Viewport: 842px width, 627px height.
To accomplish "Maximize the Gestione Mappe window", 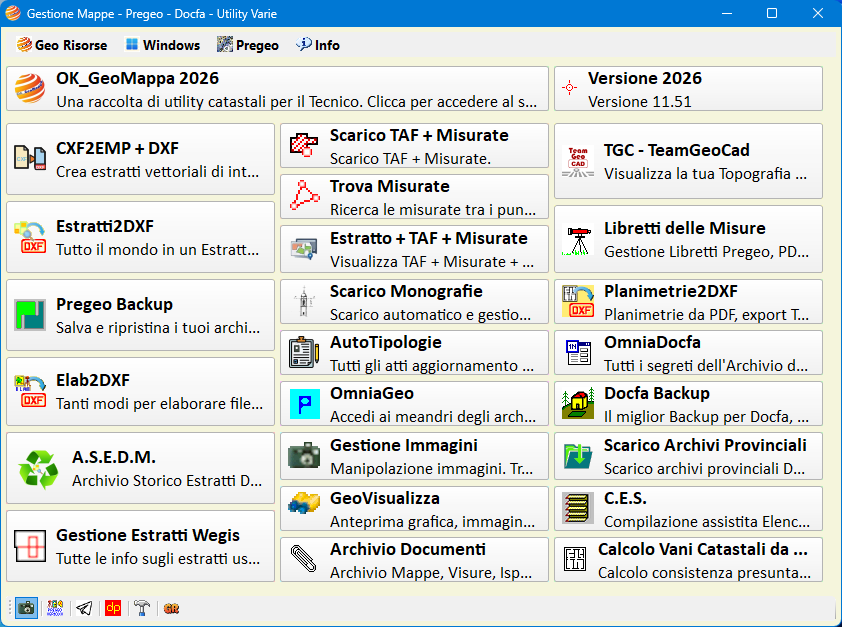I will point(772,13).
